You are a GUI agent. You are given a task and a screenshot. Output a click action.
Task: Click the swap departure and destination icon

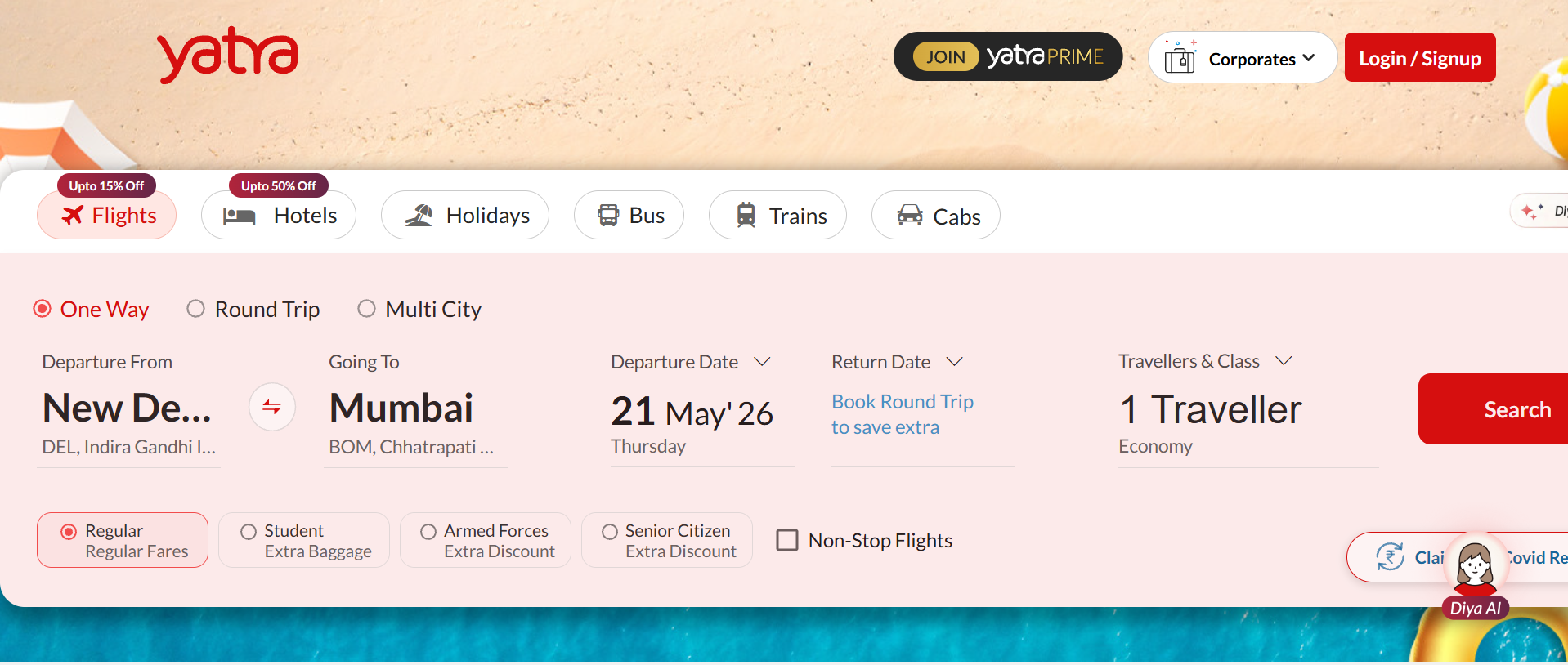click(x=272, y=407)
